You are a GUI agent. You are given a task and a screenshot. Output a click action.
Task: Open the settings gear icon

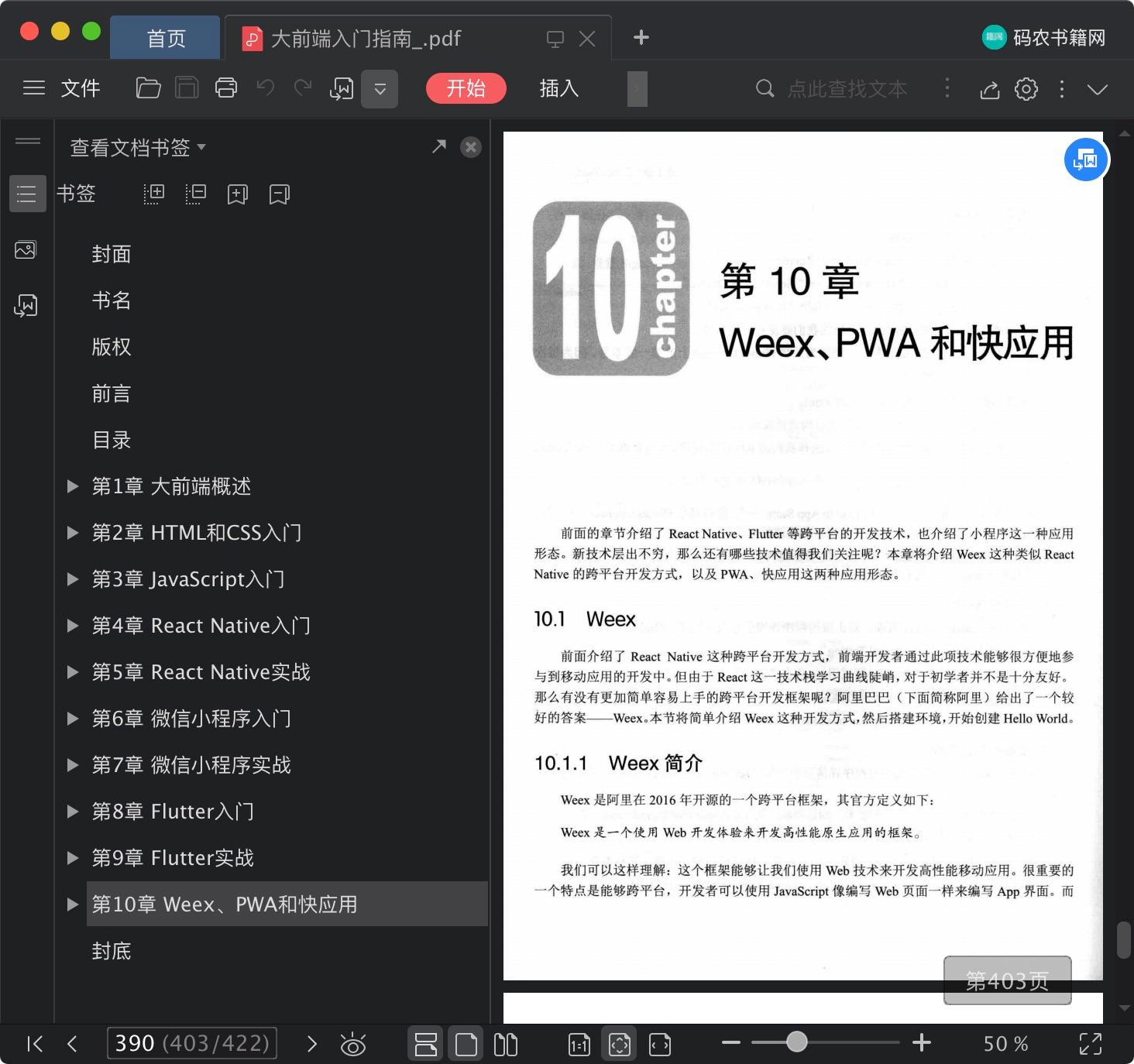coord(1026,89)
